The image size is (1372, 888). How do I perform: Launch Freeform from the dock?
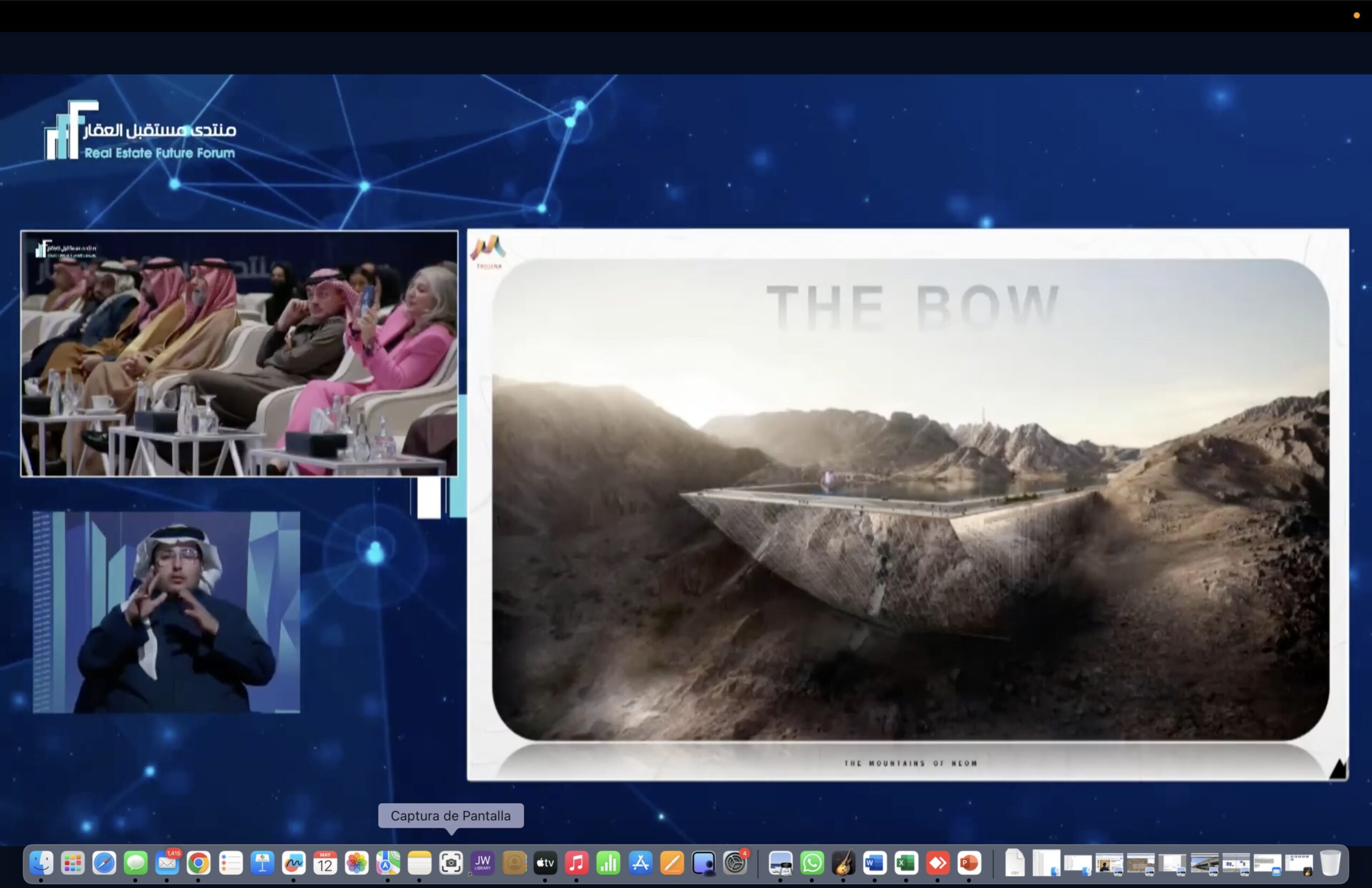(293, 863)
